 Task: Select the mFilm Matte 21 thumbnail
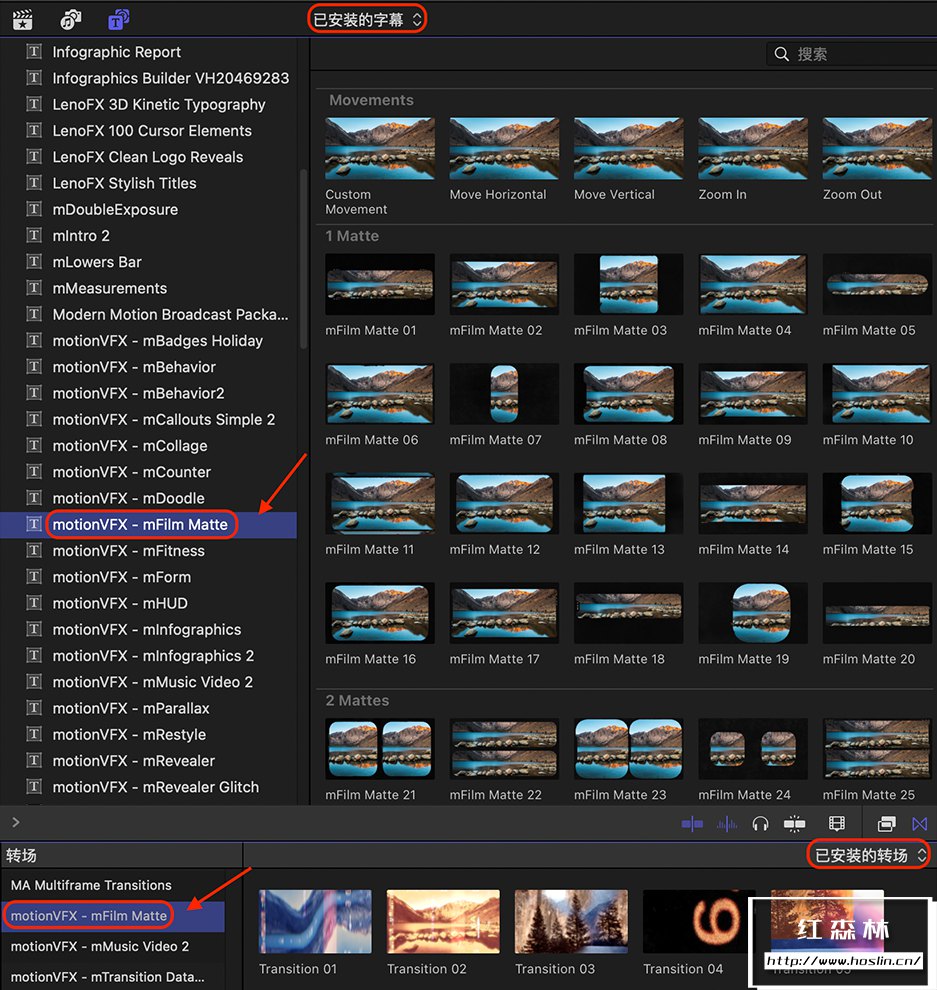(379, 749)
